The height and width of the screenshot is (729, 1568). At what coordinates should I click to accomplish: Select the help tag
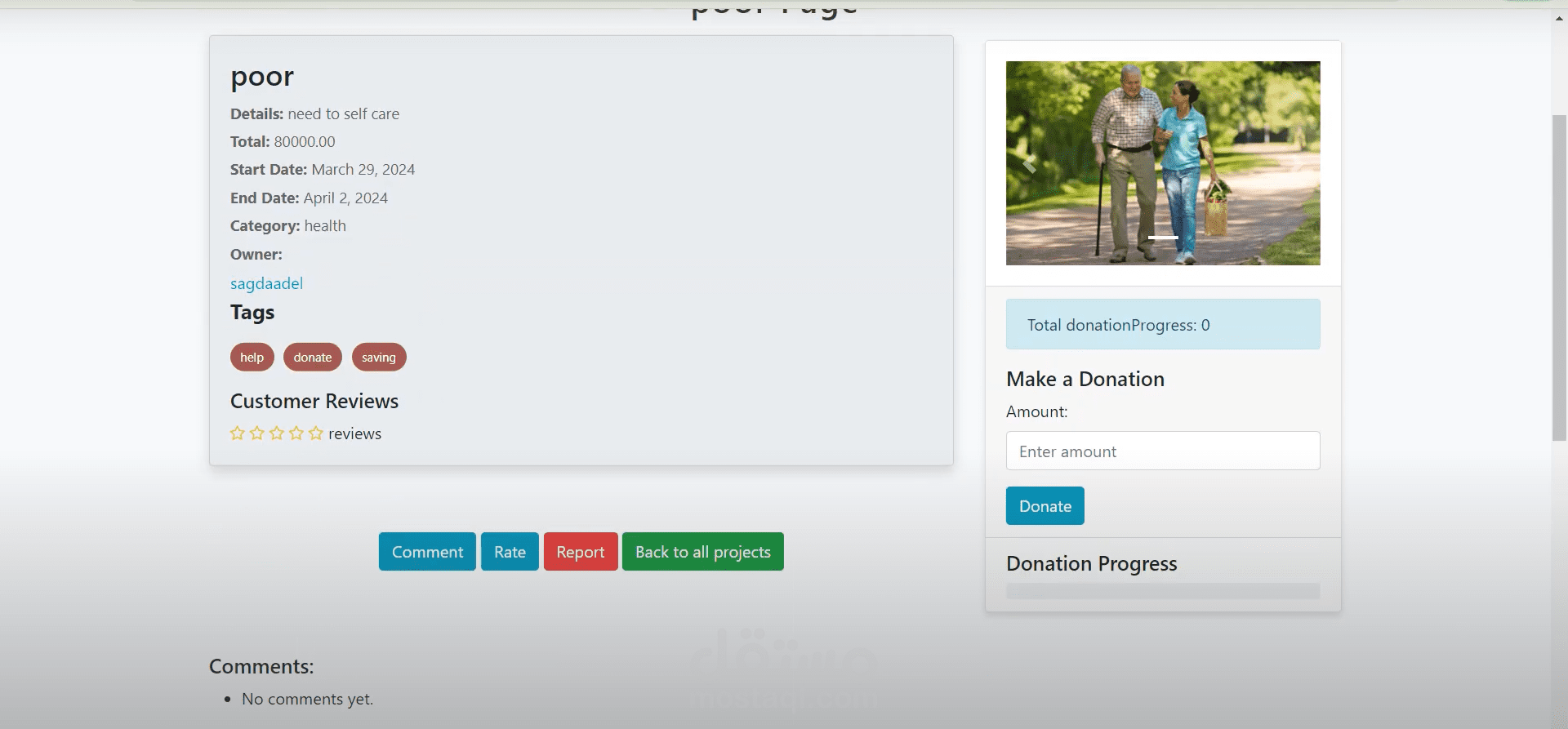coord(252,358)
